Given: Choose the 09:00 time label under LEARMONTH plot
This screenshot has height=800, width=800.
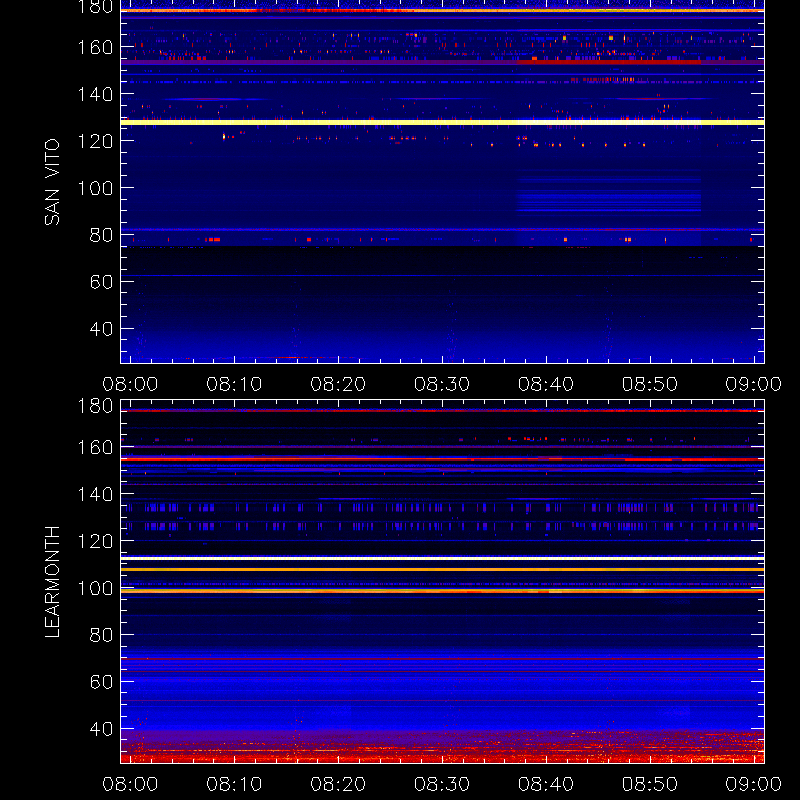Looking at the screenshot, I should [754, 784].
